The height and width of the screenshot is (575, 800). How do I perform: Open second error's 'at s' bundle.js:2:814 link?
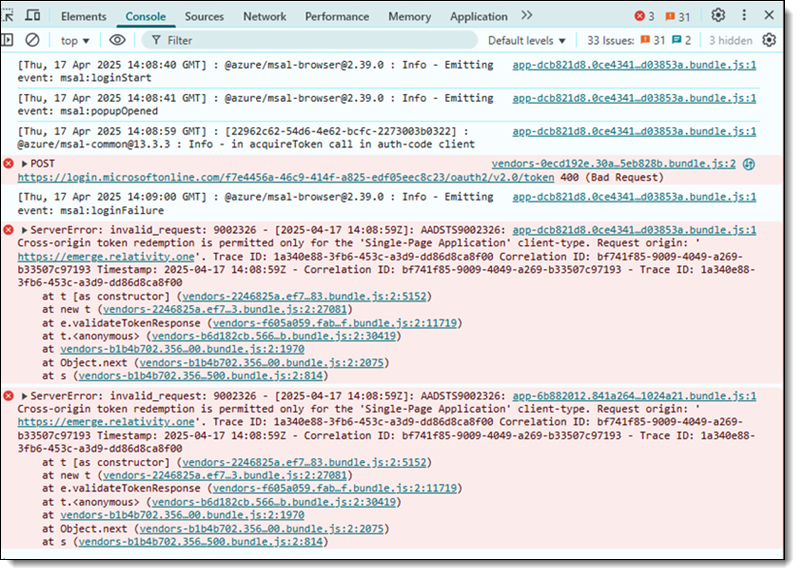[201, 542]
